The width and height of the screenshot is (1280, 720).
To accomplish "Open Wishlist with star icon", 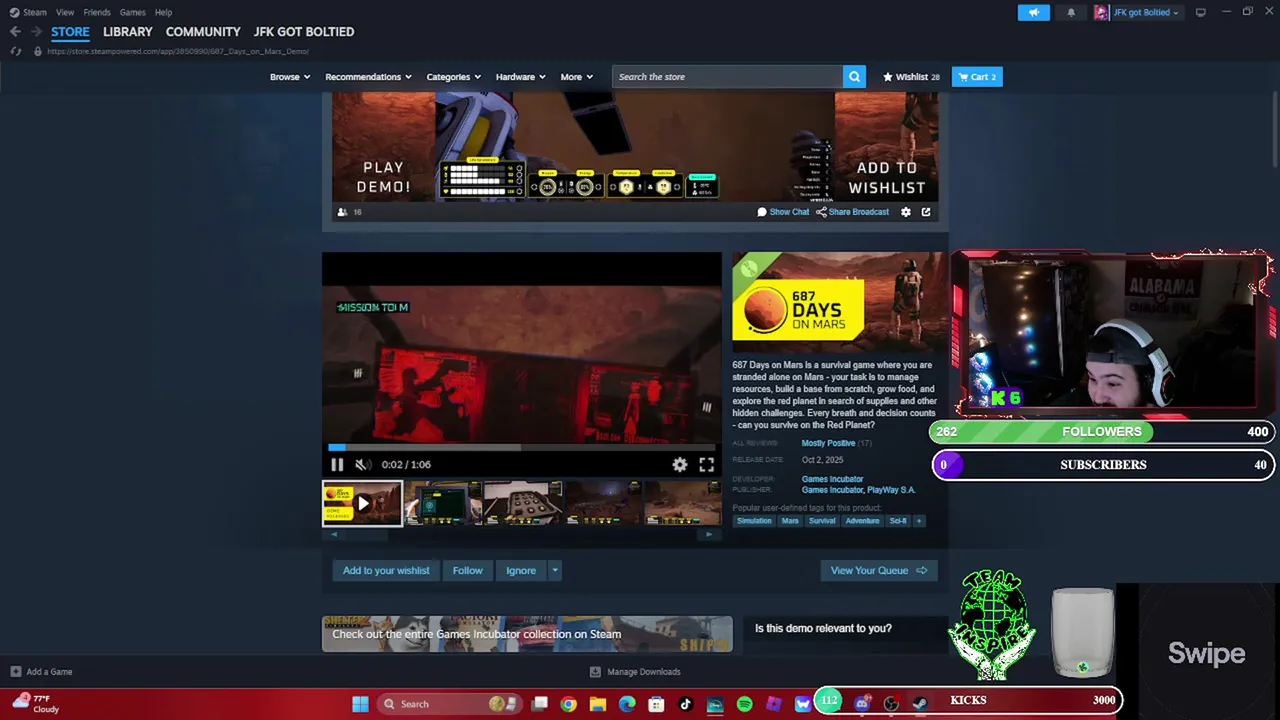I will point(911,77).
